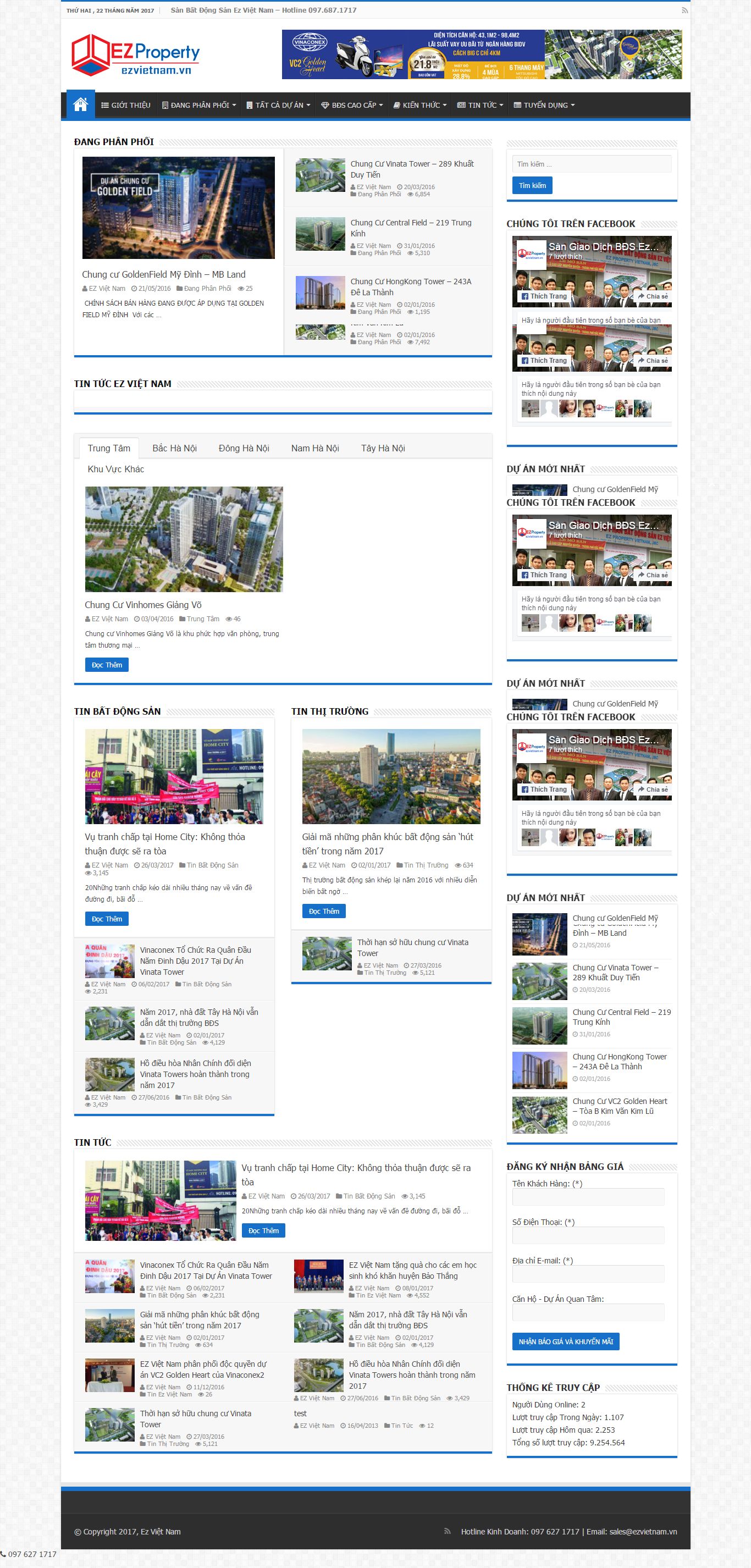Open Home City protest image in Tin Bất Động Sản
Viewport: 751px width, 1568px height.
[174, 776]
